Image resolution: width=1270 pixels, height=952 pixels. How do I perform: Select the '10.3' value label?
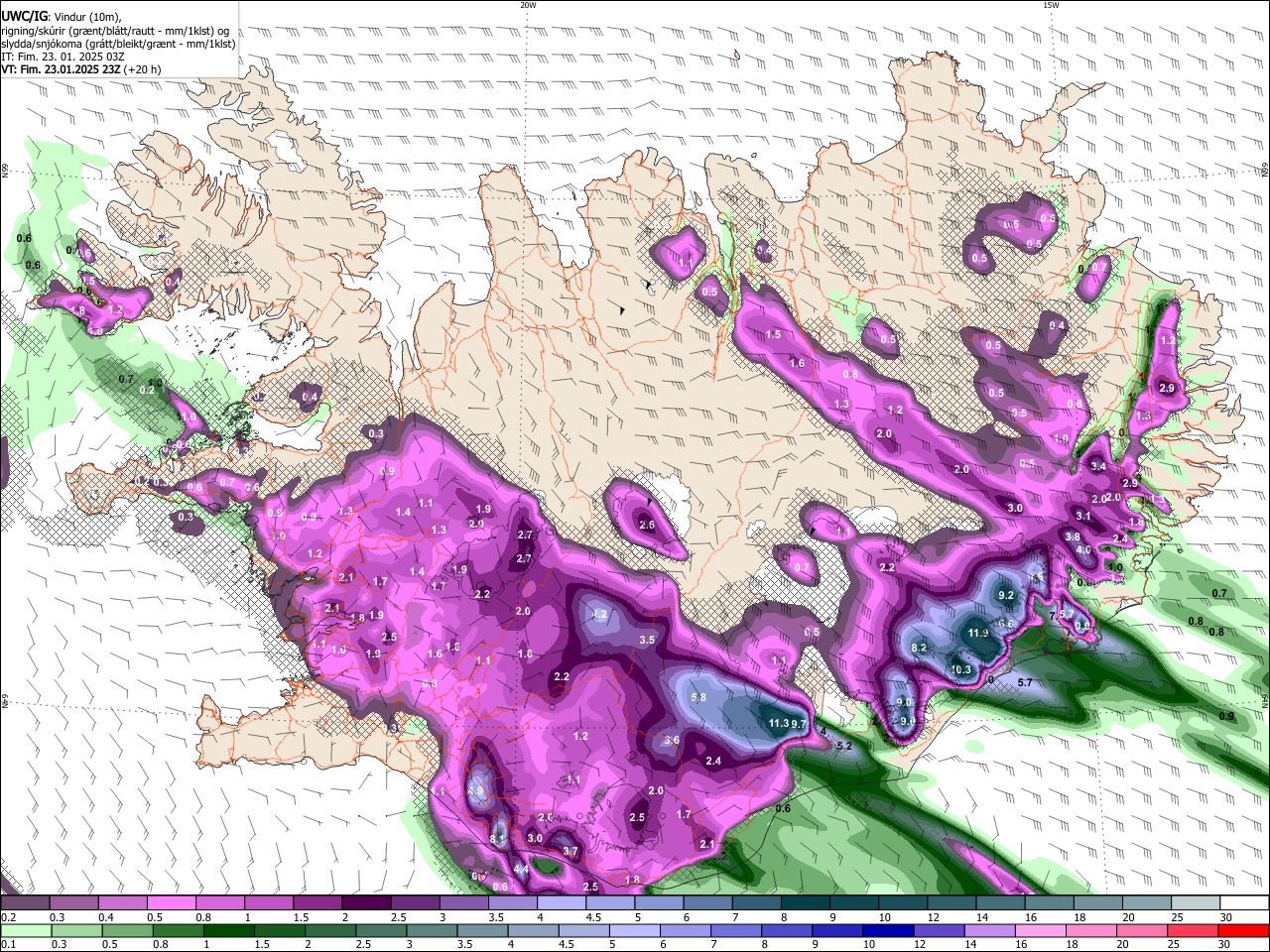[x=960, y=669]
